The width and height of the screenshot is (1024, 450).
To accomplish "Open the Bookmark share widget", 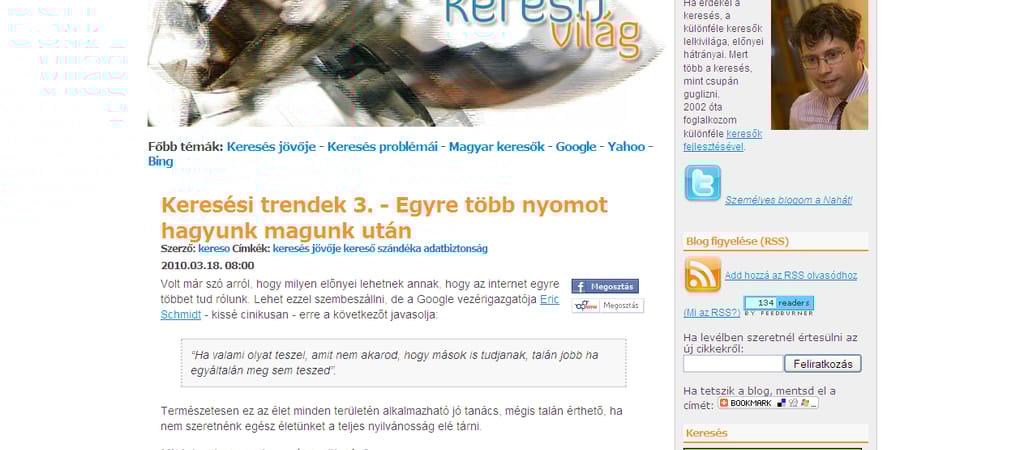I will click(768, 403).
